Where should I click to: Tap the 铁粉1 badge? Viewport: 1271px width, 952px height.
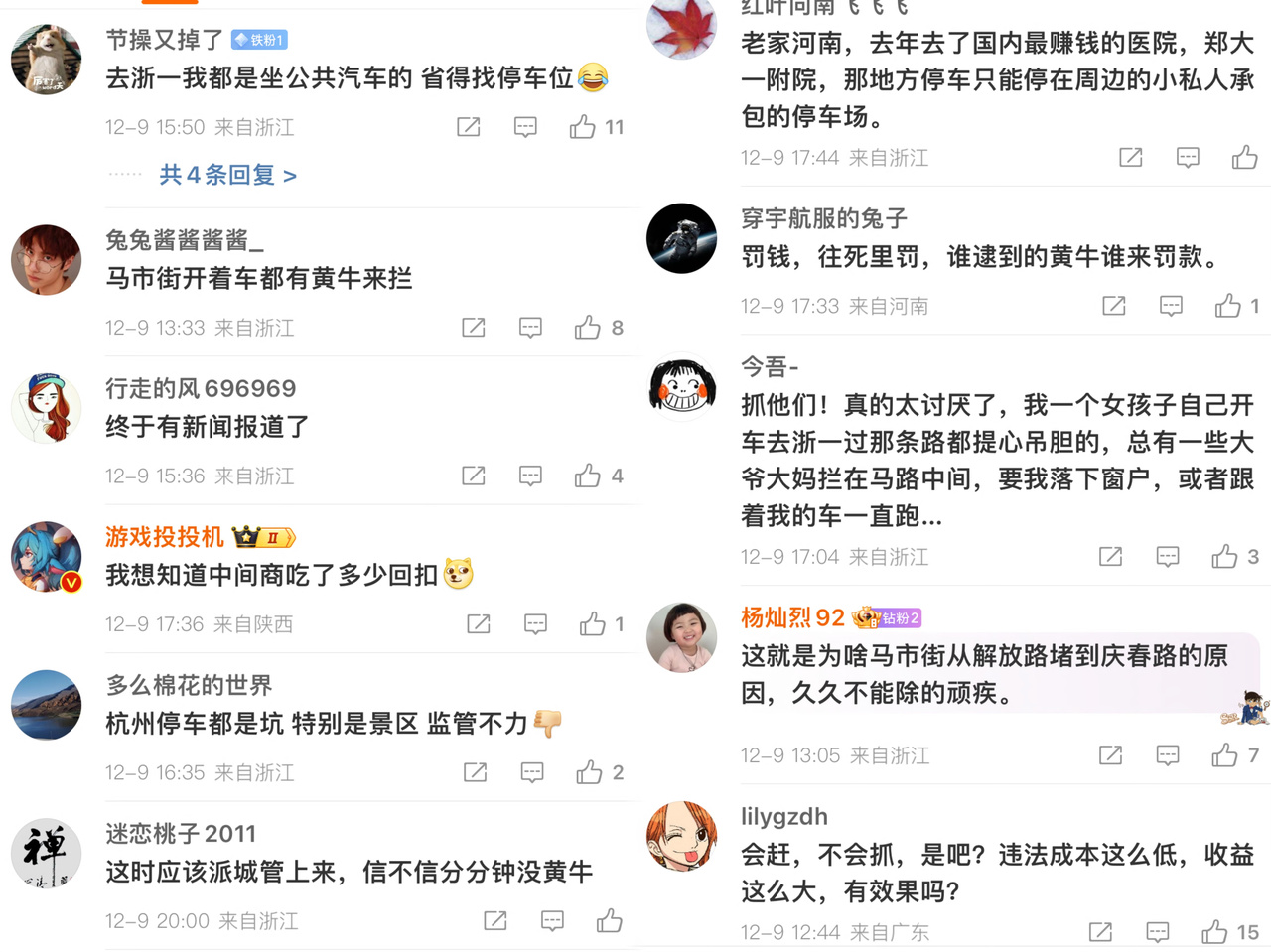click(x=259, y=40)
